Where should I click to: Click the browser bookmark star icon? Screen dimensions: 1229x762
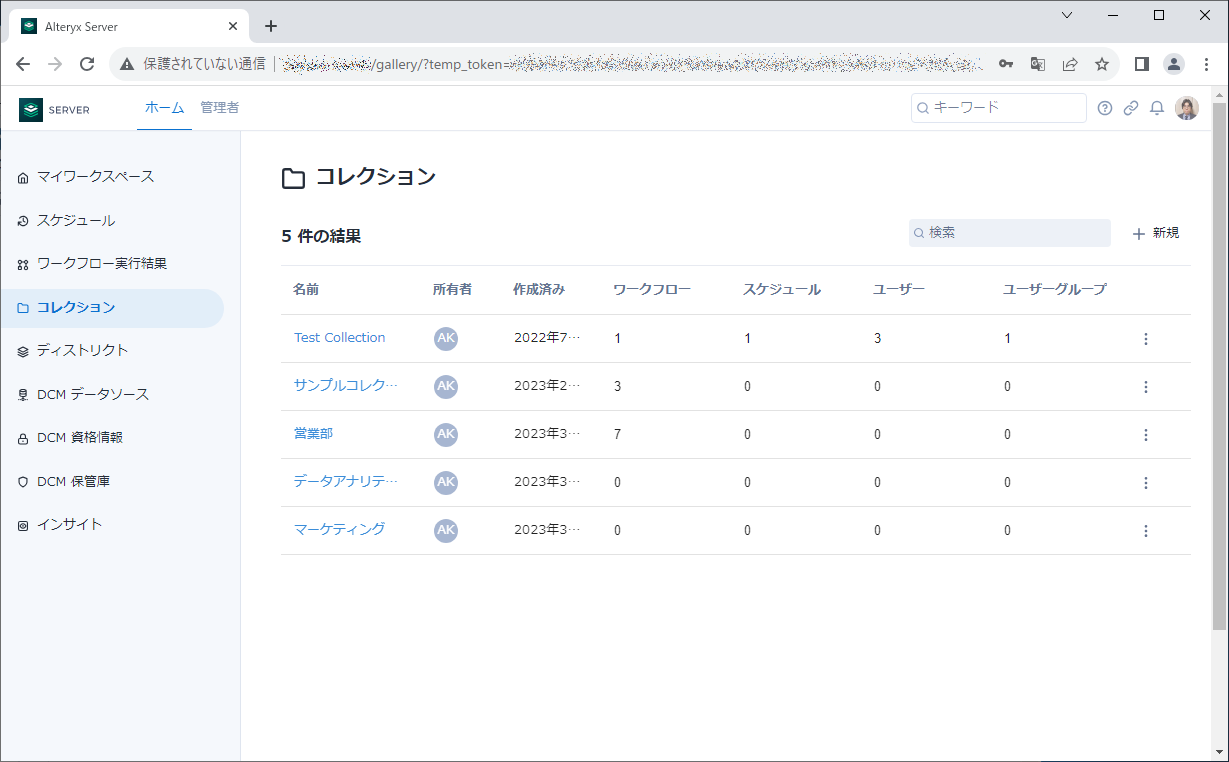[1102, 64]
